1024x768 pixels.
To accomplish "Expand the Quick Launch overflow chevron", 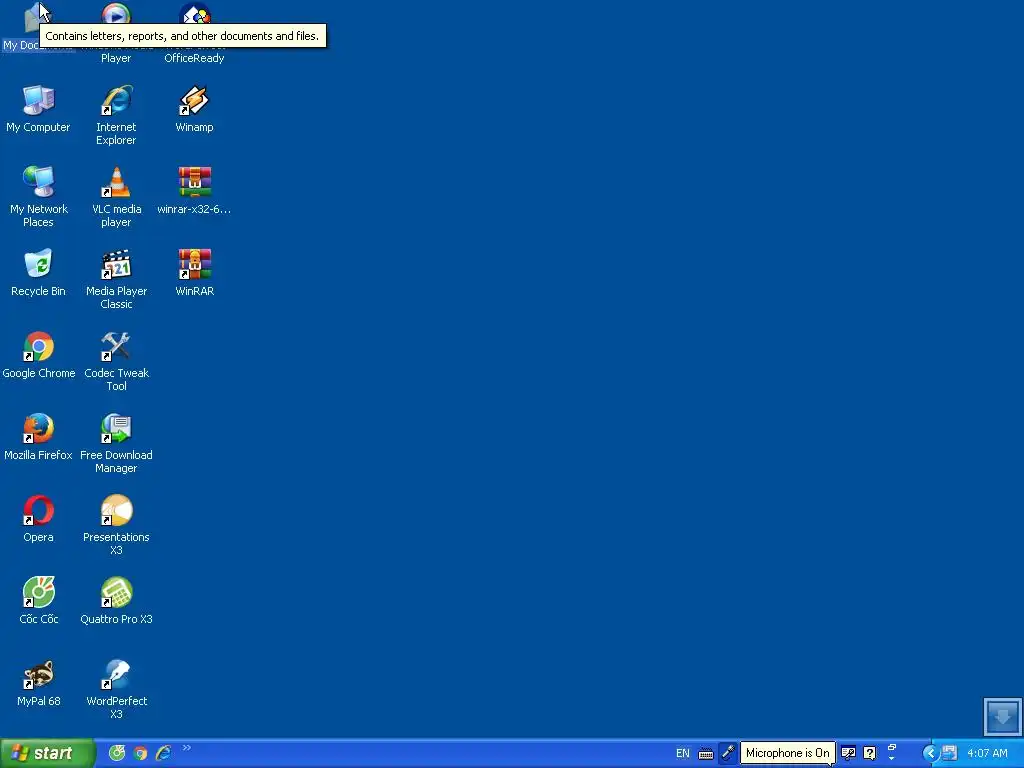I will point(187,748).
